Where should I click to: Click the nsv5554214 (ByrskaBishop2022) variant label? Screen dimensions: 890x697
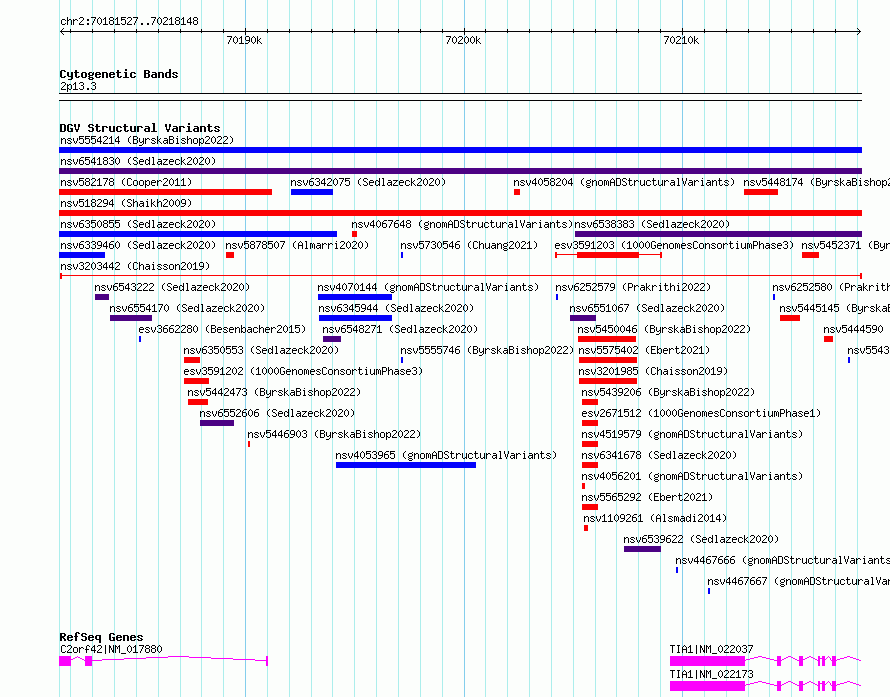tap(147, 140)
